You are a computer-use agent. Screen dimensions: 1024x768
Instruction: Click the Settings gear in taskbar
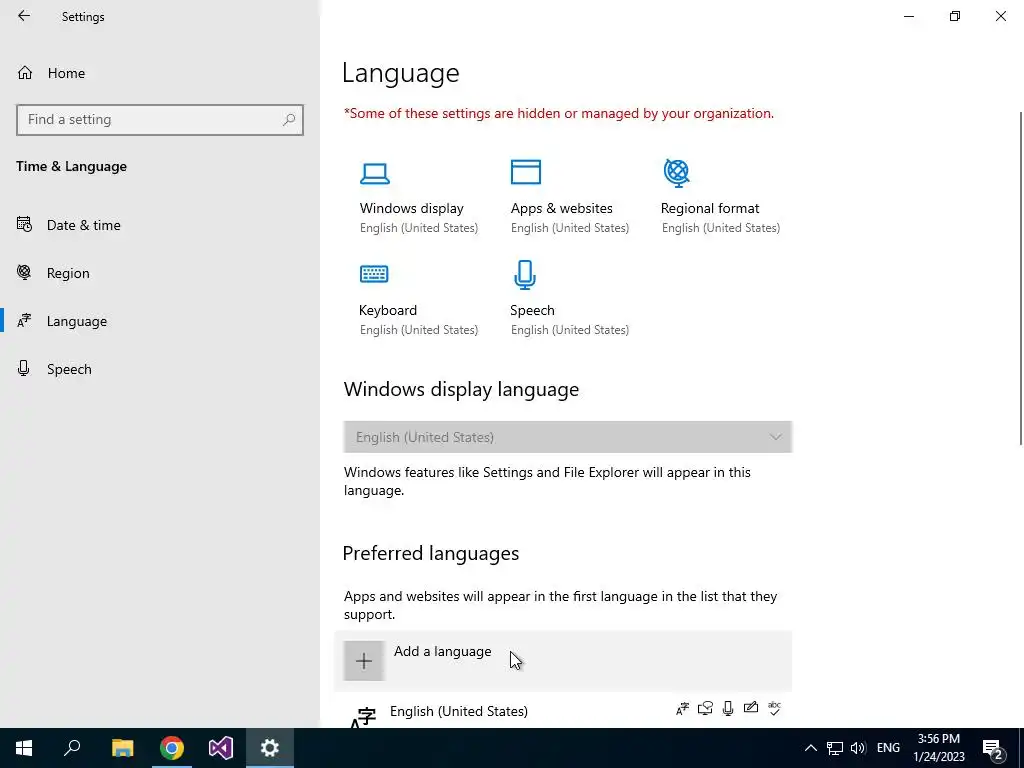[270, 748]
